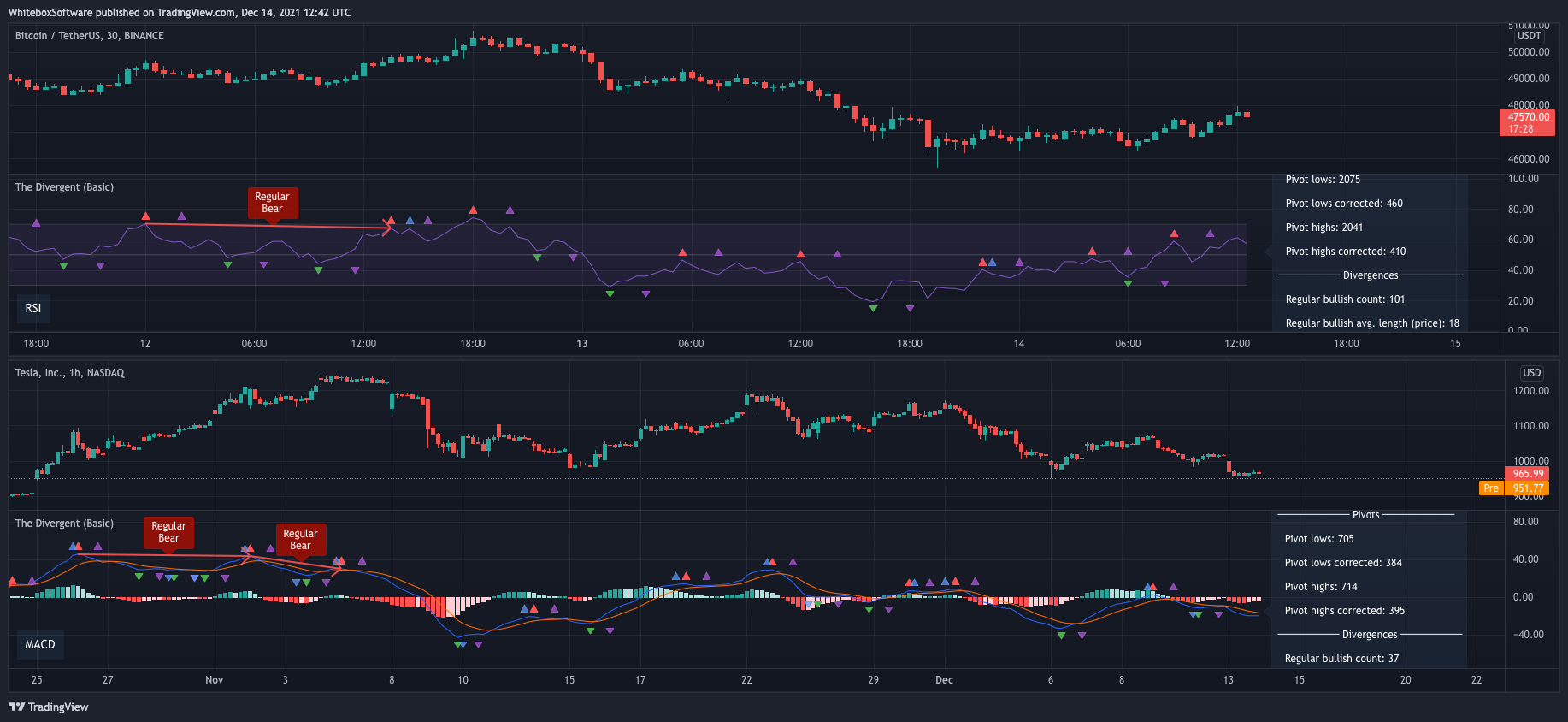Click the lower The Divergent (Basic) title above MACD
This screenshot has width=1568, height=722.
[x=64, y=524]
